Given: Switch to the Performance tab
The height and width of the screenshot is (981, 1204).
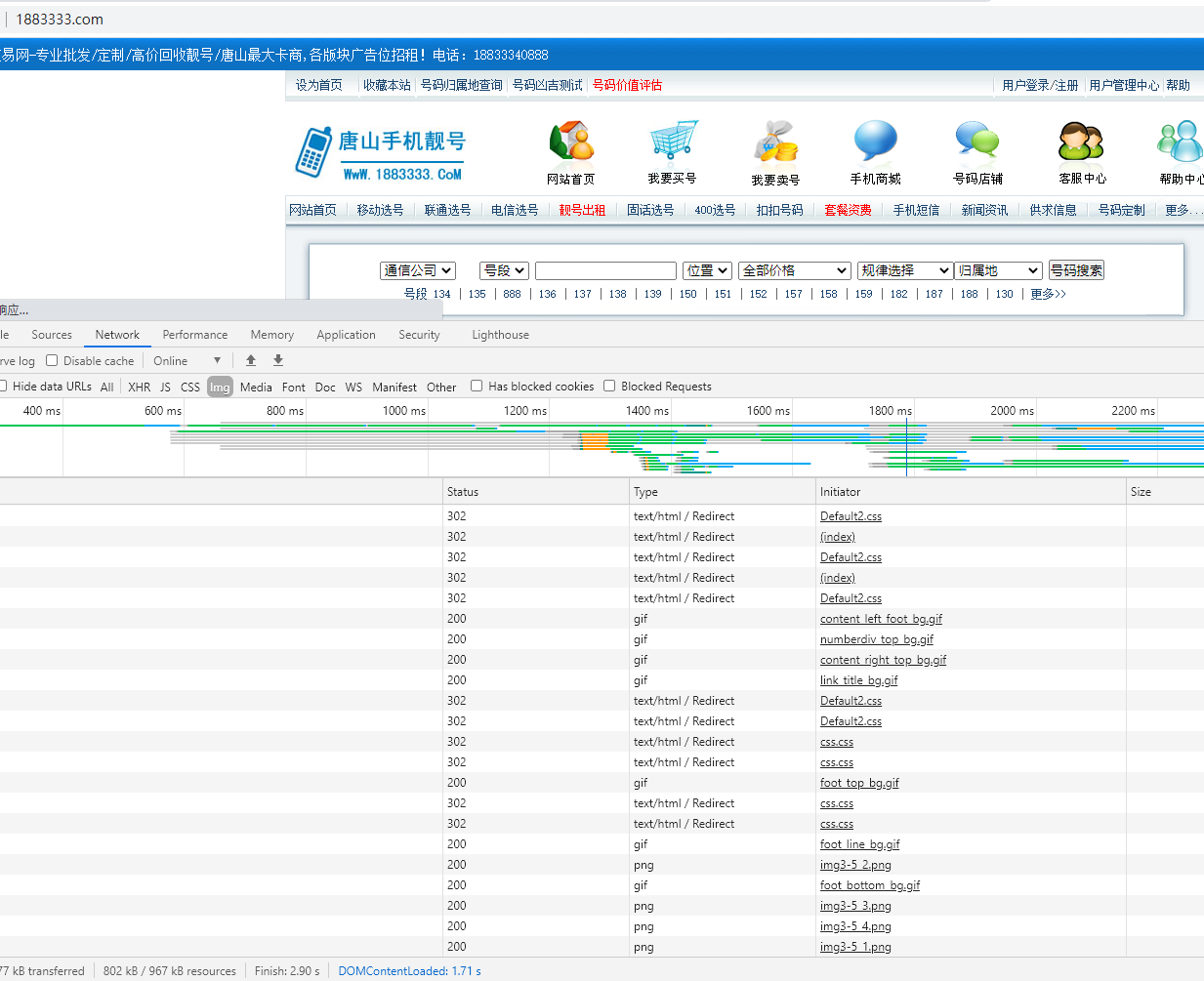Looking at the screenshot, I should click(195, 335).
